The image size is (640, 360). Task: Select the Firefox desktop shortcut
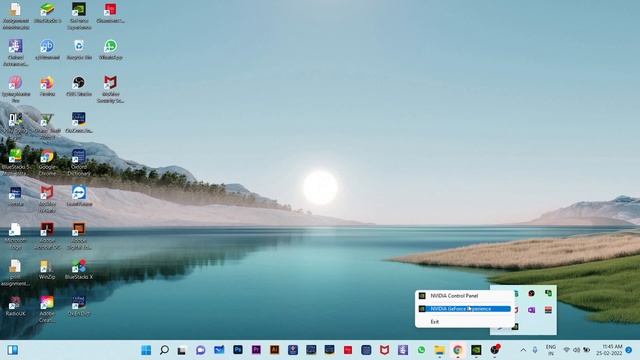(47, 86)
